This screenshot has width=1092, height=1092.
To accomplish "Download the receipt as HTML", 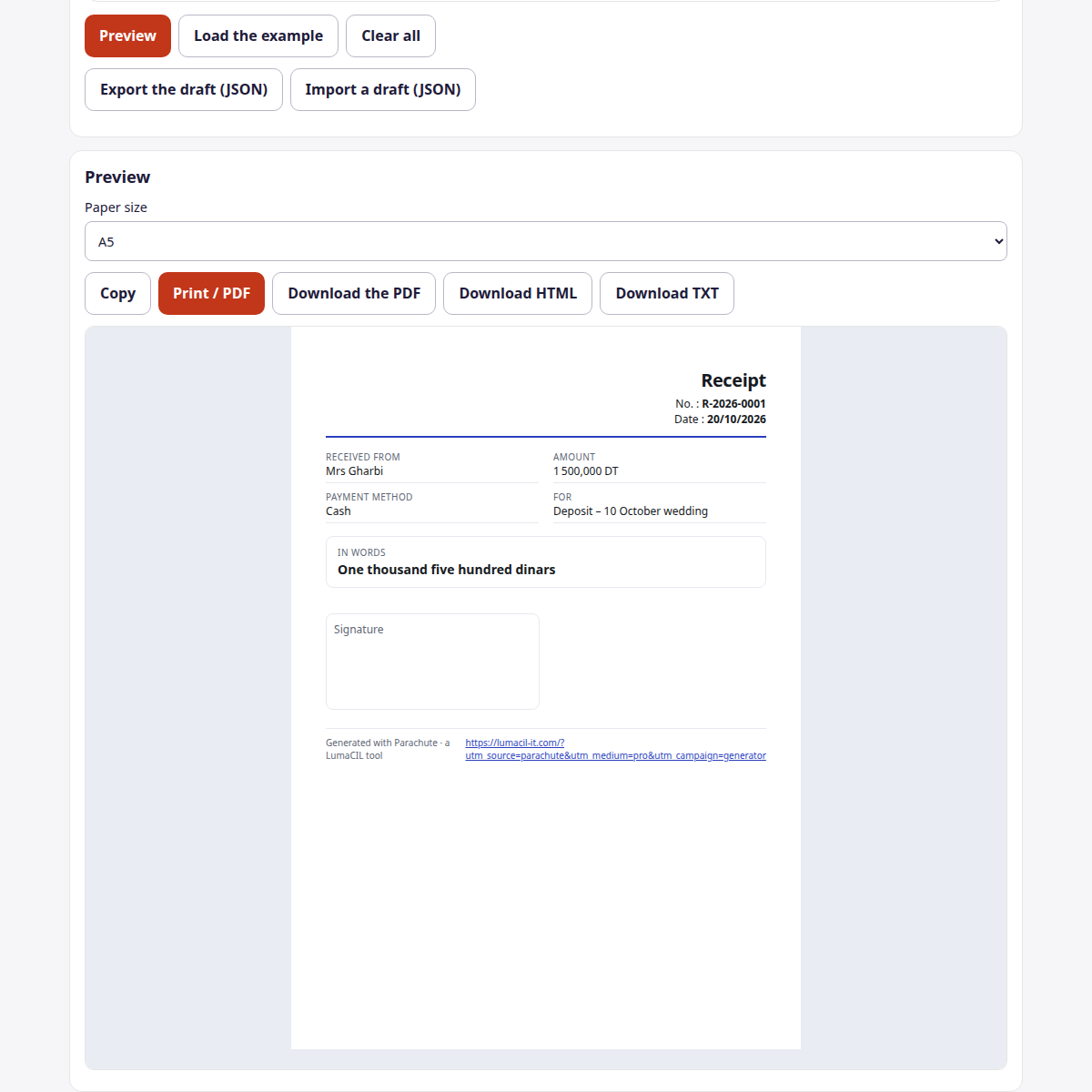I will (x=518, y=294).
